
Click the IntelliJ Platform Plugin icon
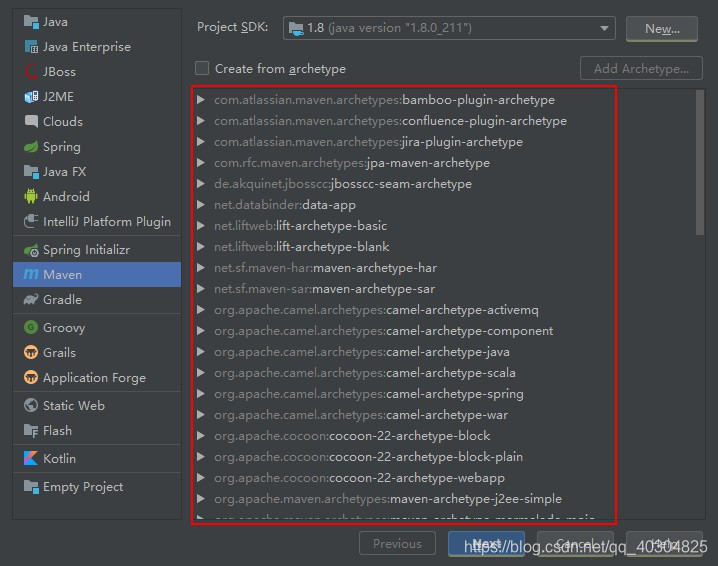click(31, 222)
